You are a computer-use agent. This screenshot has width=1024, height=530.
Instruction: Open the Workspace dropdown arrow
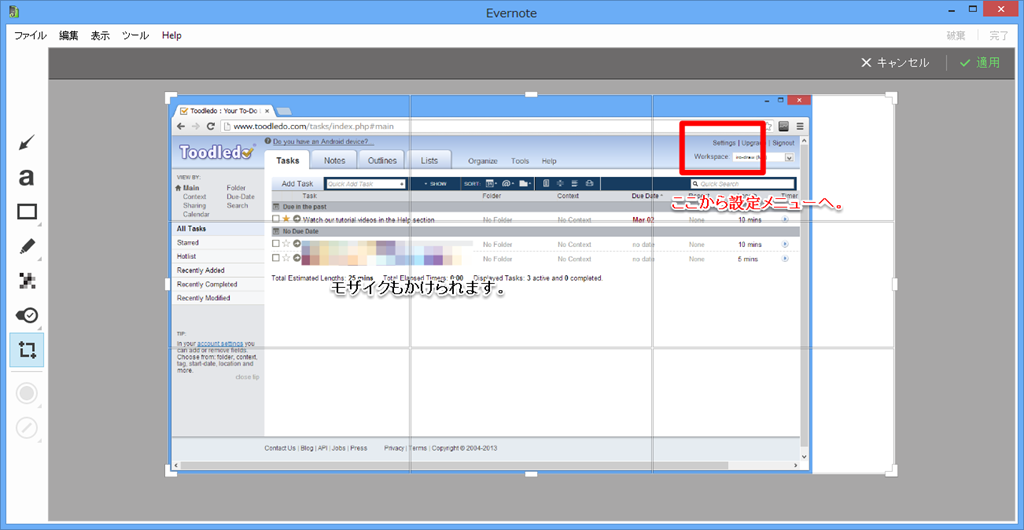[x=789, y=157]
